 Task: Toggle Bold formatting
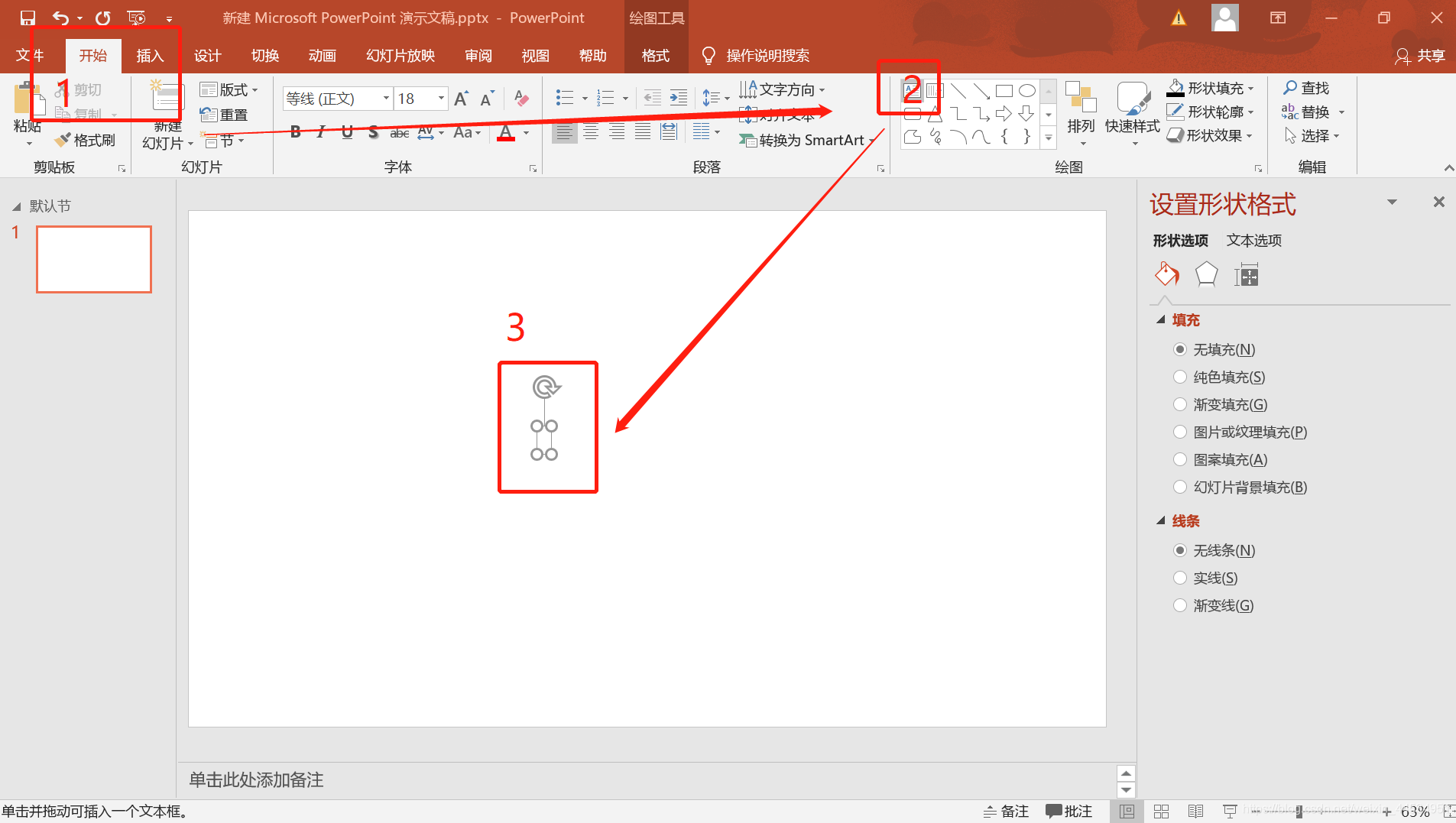(x=296, y=132)
